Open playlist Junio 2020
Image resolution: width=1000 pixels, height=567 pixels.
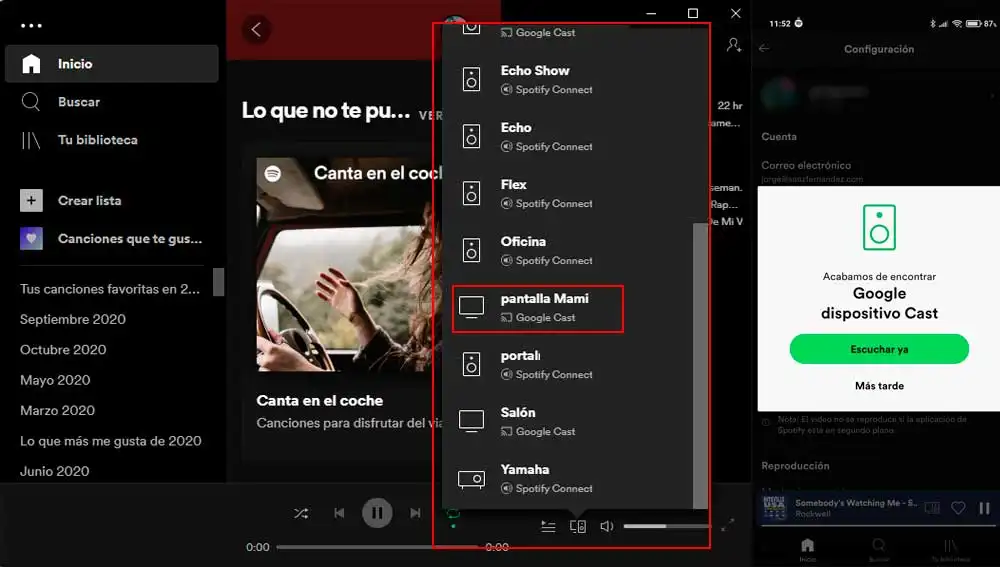[x=54, y=471]
